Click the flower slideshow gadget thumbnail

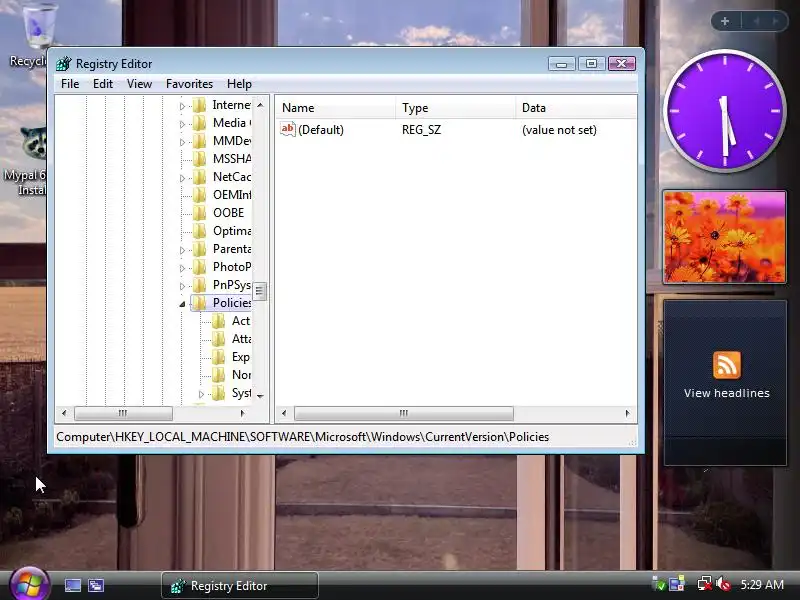[x=724, y=237]
